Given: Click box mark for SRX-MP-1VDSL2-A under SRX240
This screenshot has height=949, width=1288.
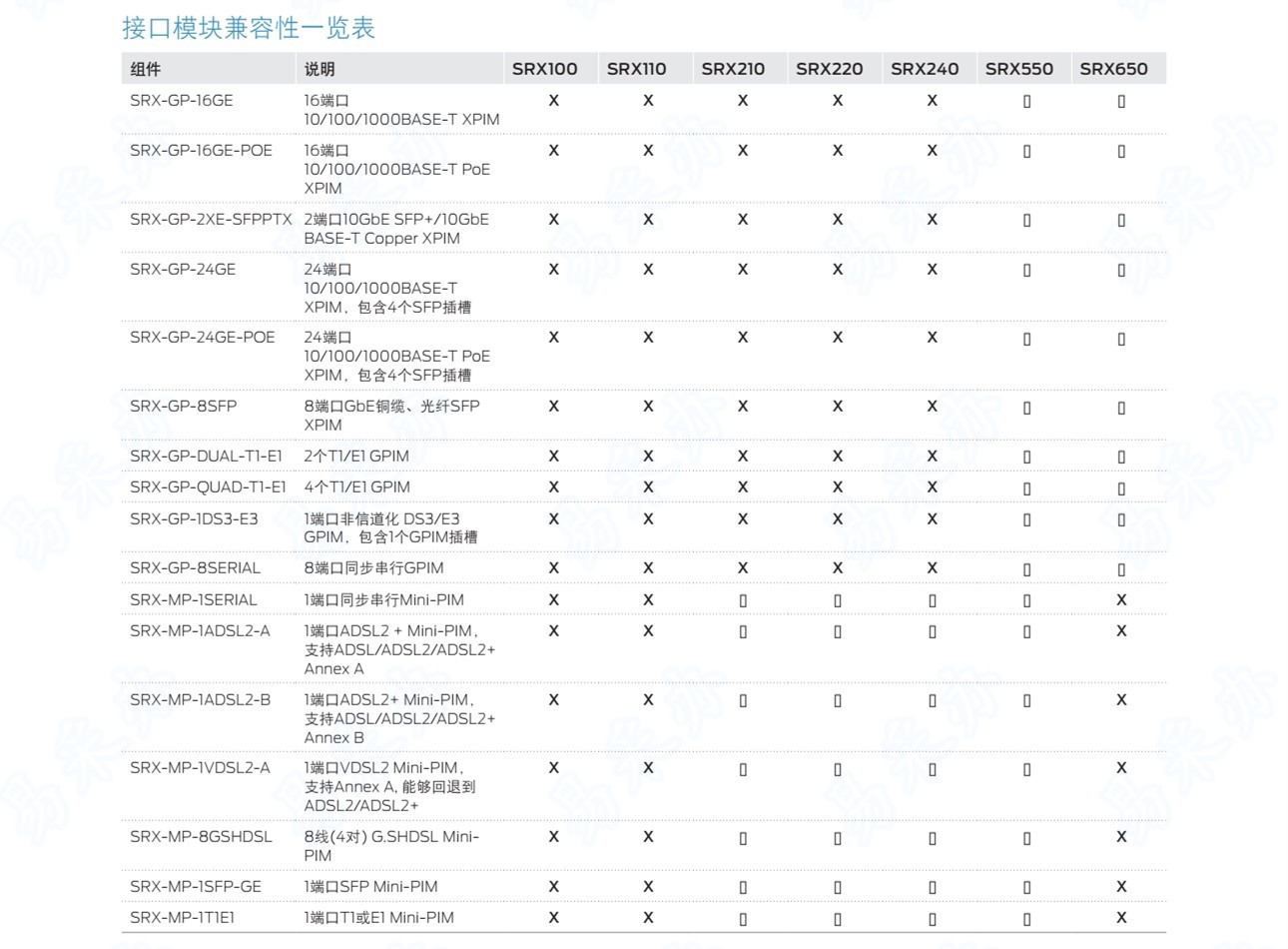Looking at the screenshot, I should tap(933, 770).
